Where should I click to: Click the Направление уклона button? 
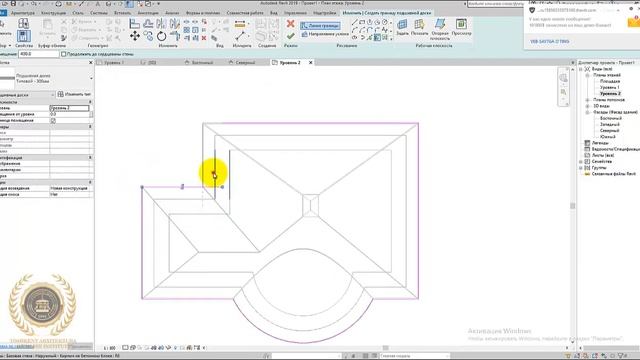[x=325, y=34]
